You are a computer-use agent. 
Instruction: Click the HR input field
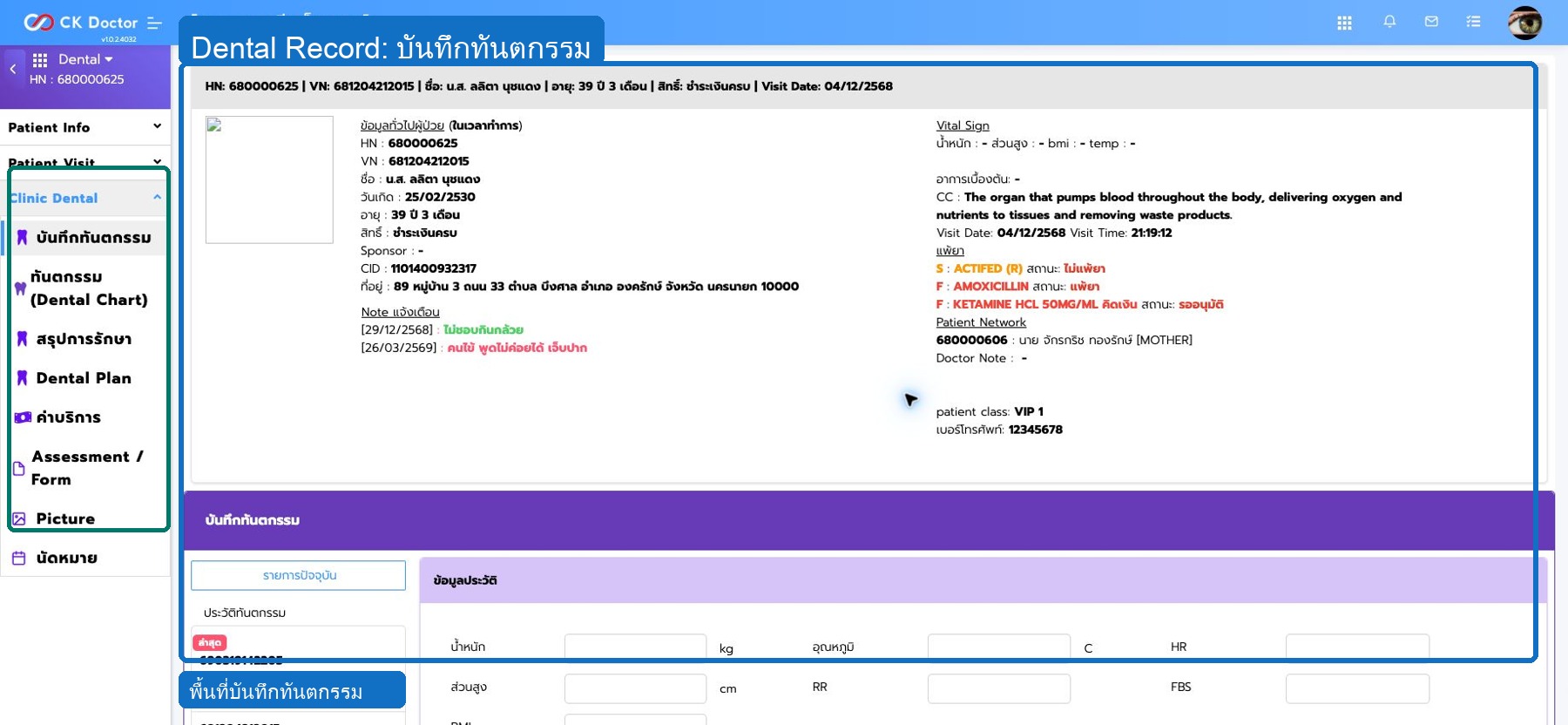pos(1357,647)
